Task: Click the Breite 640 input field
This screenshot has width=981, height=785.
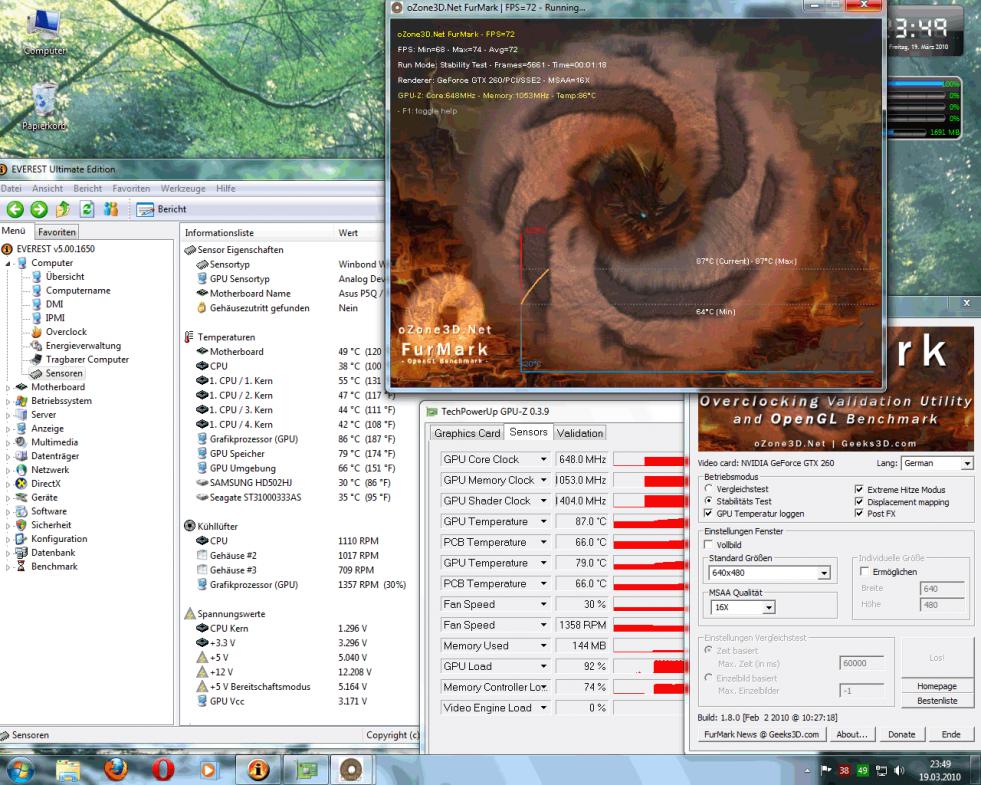Action: tap(943, 589)
